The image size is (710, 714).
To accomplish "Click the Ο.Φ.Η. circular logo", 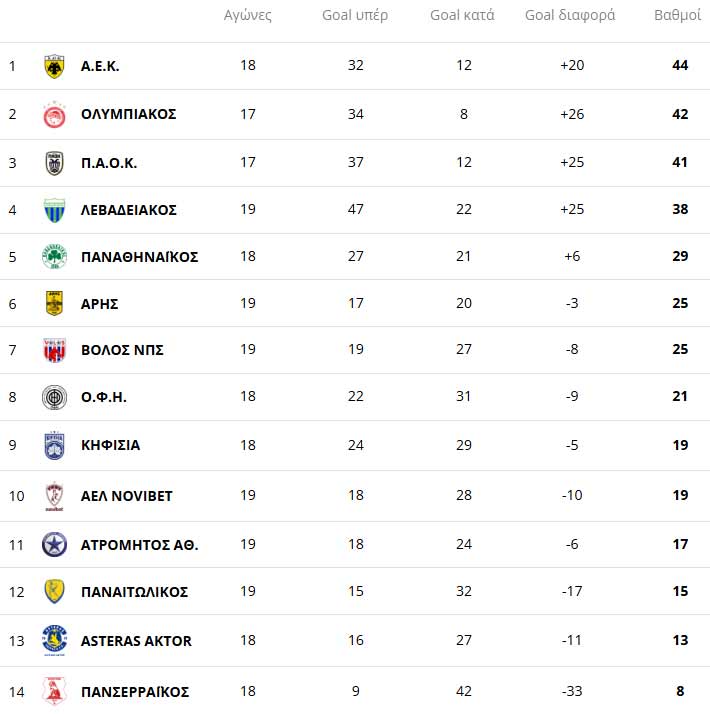I will [x=54, y=397].
